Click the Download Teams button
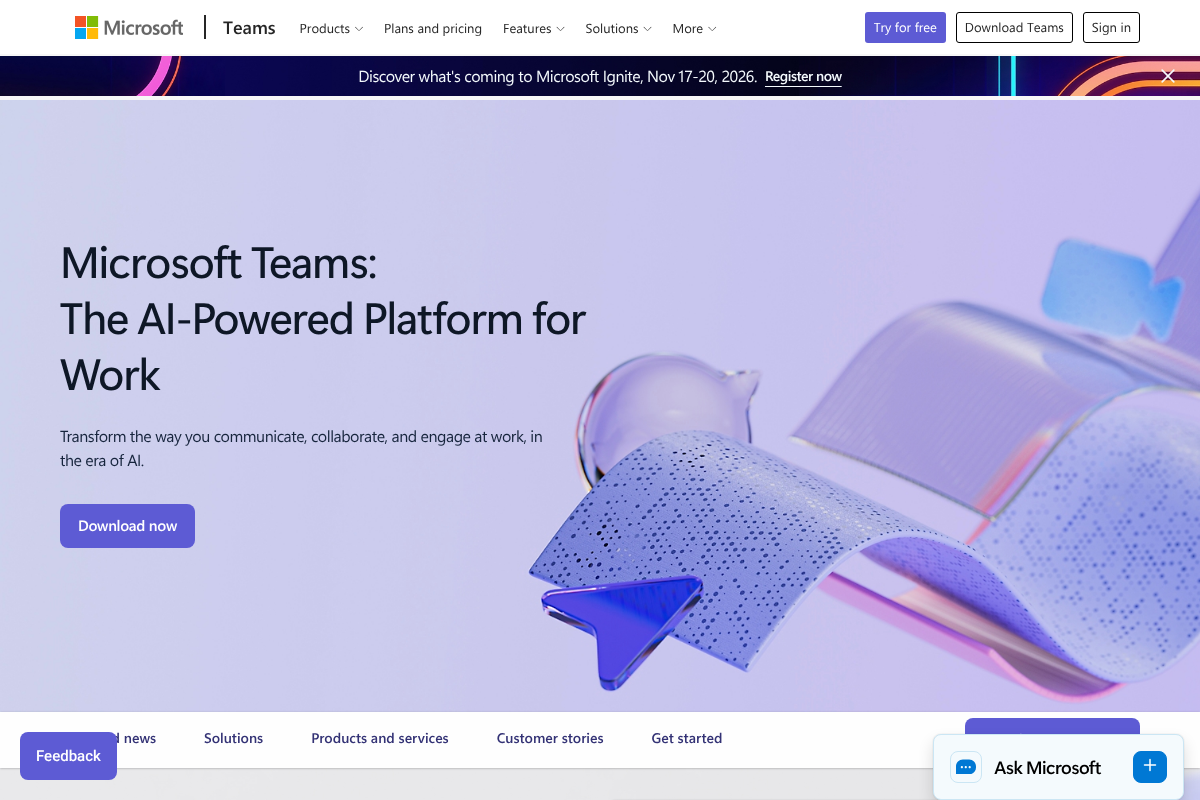The width and height of the screenshot is (1200, 800). (x=1014, y=28)
